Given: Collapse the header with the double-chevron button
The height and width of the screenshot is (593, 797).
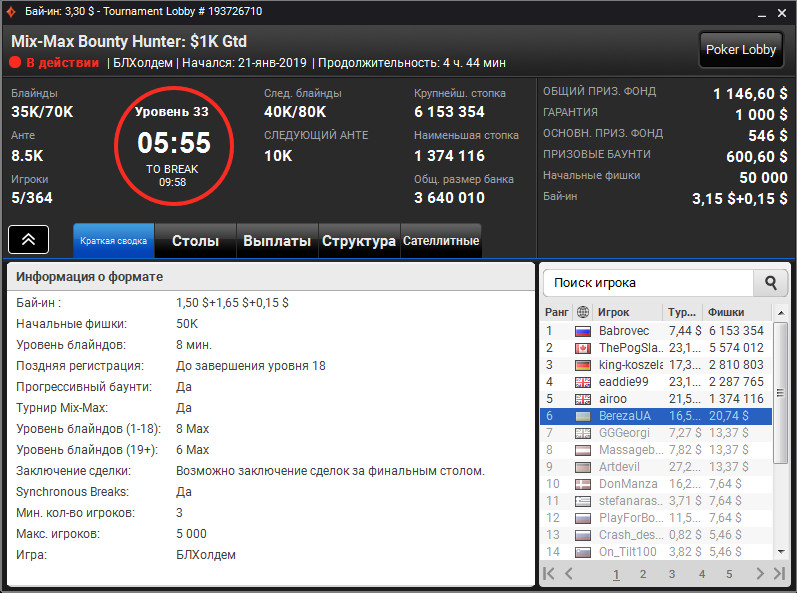Looking at the screenshot, I should tap(28, 239).
